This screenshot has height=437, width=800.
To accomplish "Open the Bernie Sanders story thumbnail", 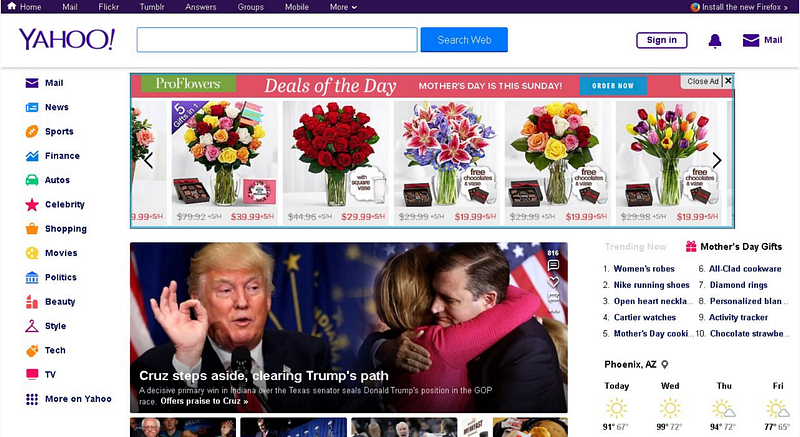I will pos(183,427).
